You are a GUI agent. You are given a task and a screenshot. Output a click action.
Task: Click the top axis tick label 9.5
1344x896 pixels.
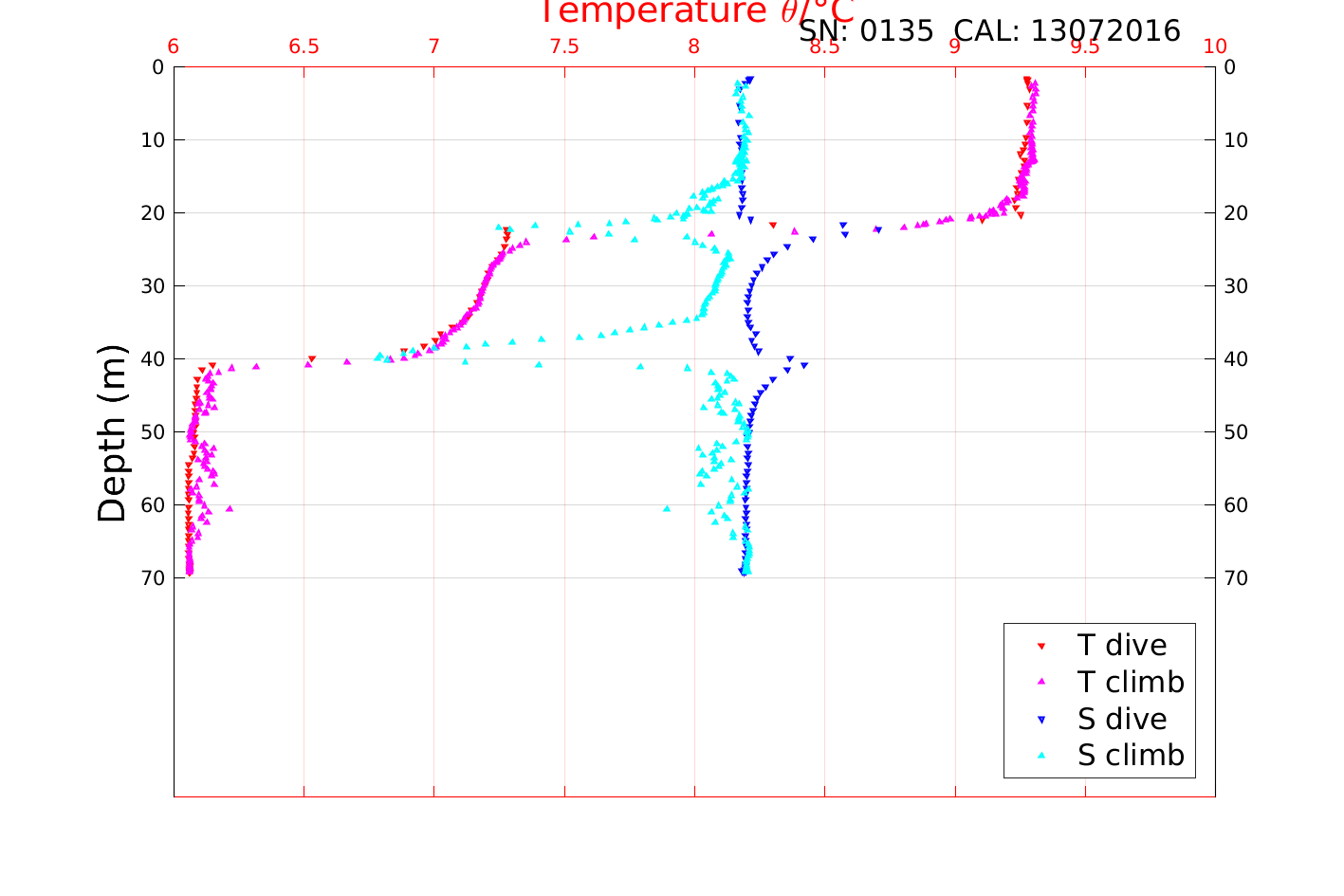(x=1085, y=47)
